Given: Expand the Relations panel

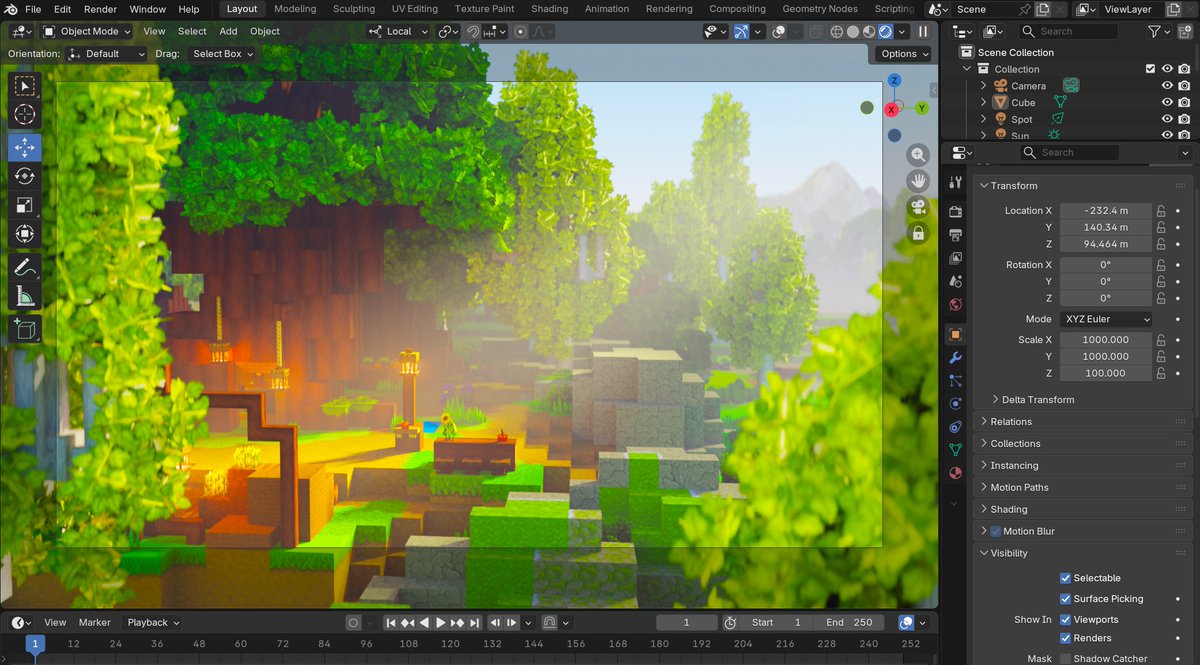Looking at the screenshot, I should 1011,422.
